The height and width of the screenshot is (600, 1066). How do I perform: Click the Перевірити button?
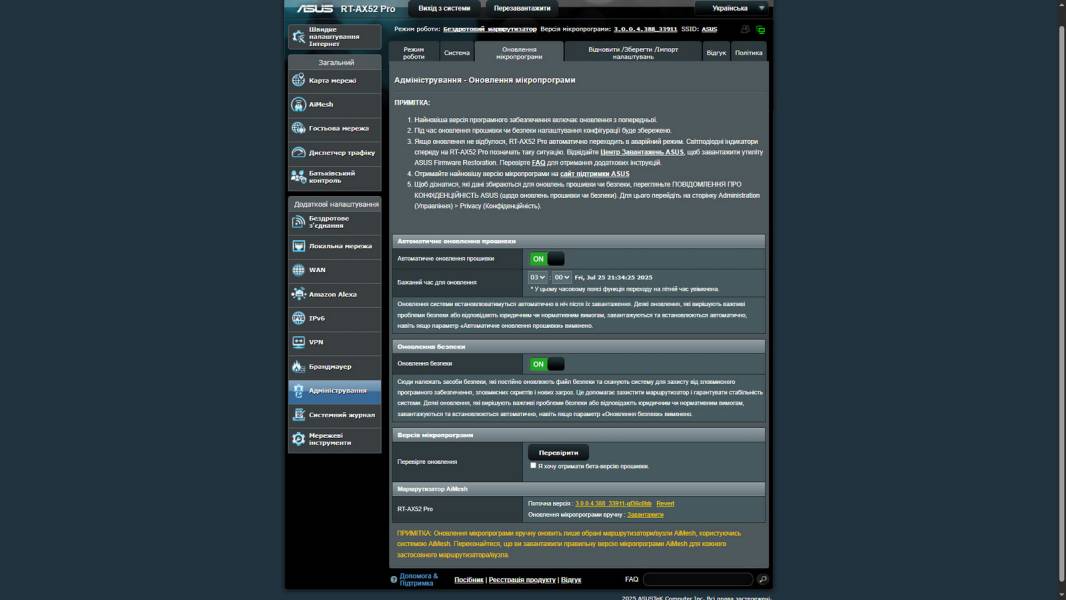point(558,453)
